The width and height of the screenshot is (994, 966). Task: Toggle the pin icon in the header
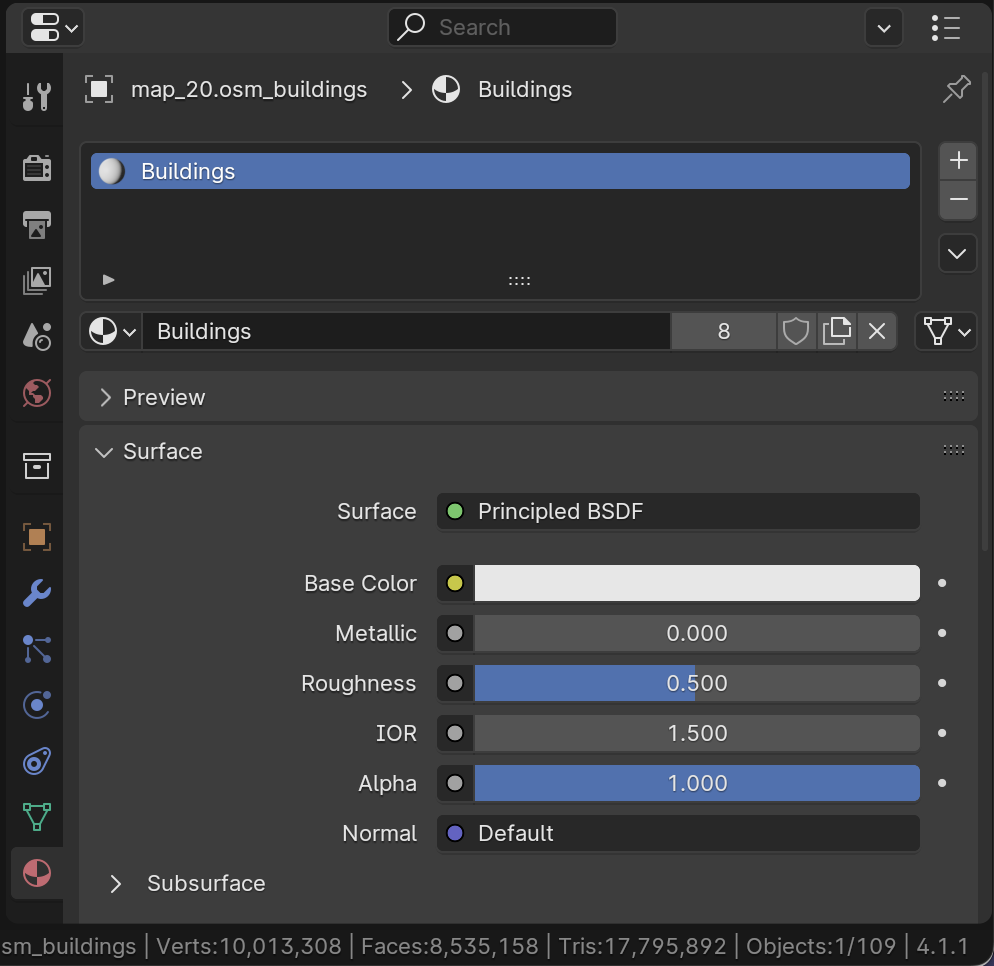click(x=956, y=90)
